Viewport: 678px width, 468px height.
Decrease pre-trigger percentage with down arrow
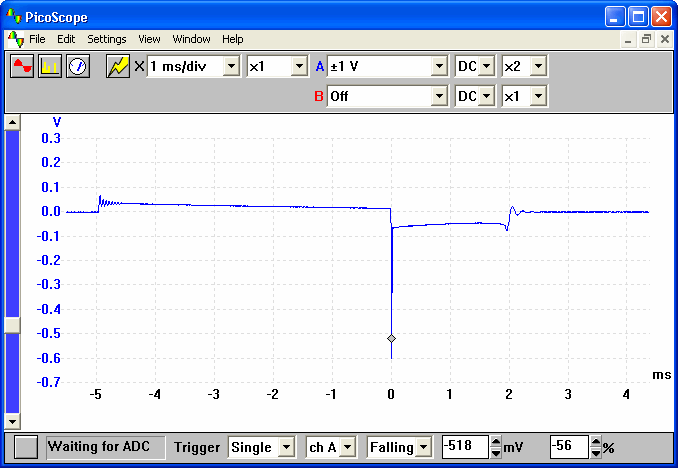(596, 453)
